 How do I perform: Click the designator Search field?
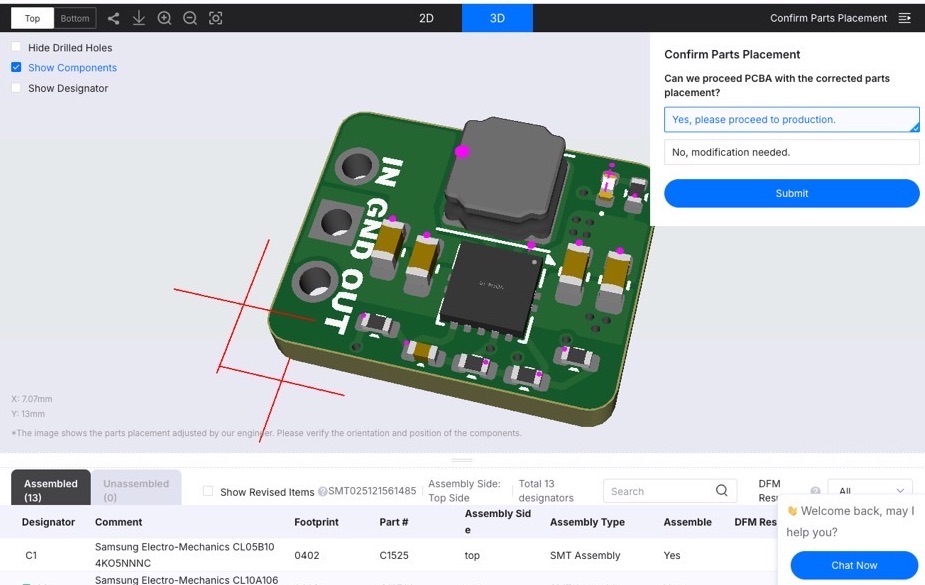pyautogui.click(x=658, y=491)
